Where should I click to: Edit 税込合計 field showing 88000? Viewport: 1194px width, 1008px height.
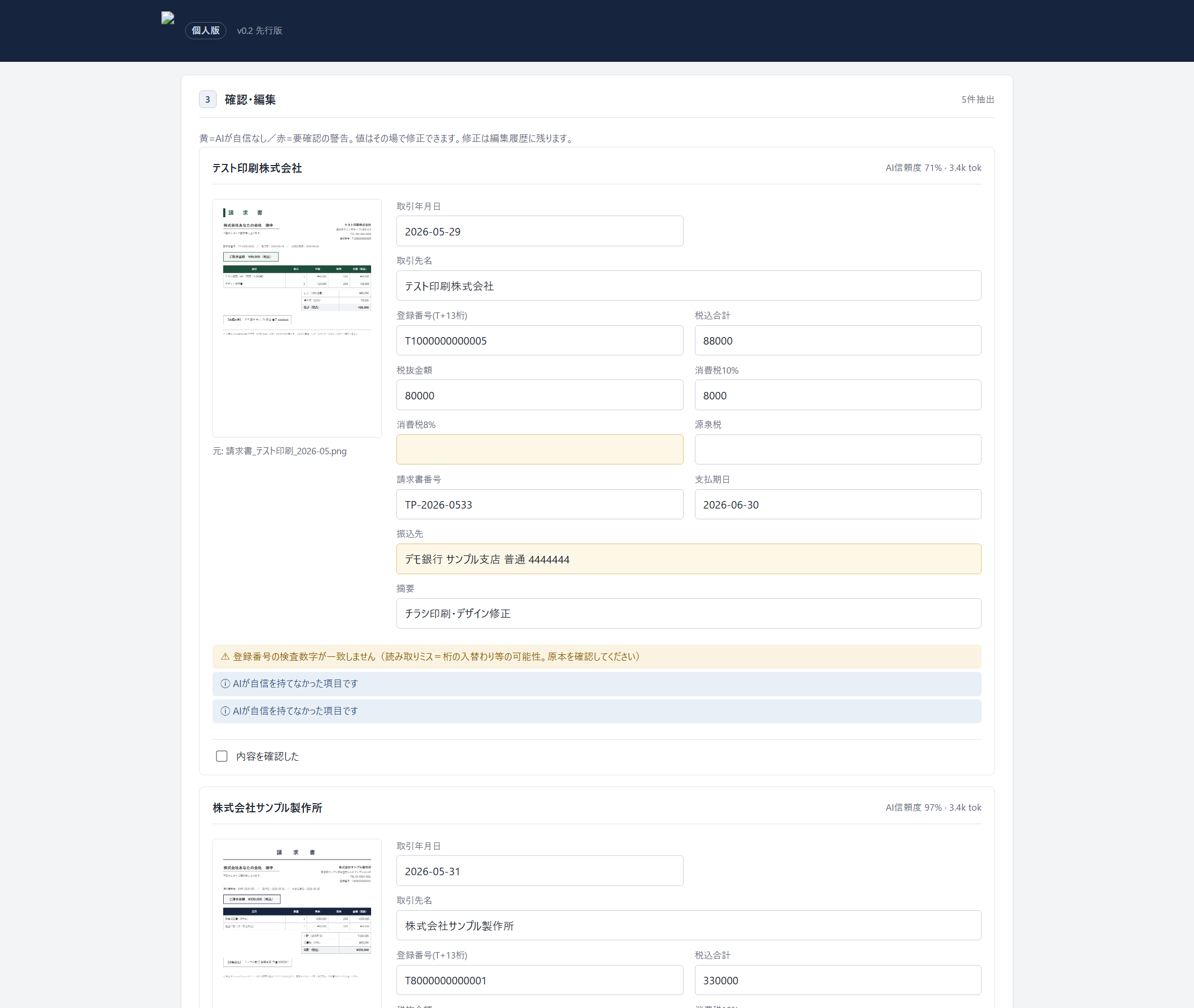[837, 341]
